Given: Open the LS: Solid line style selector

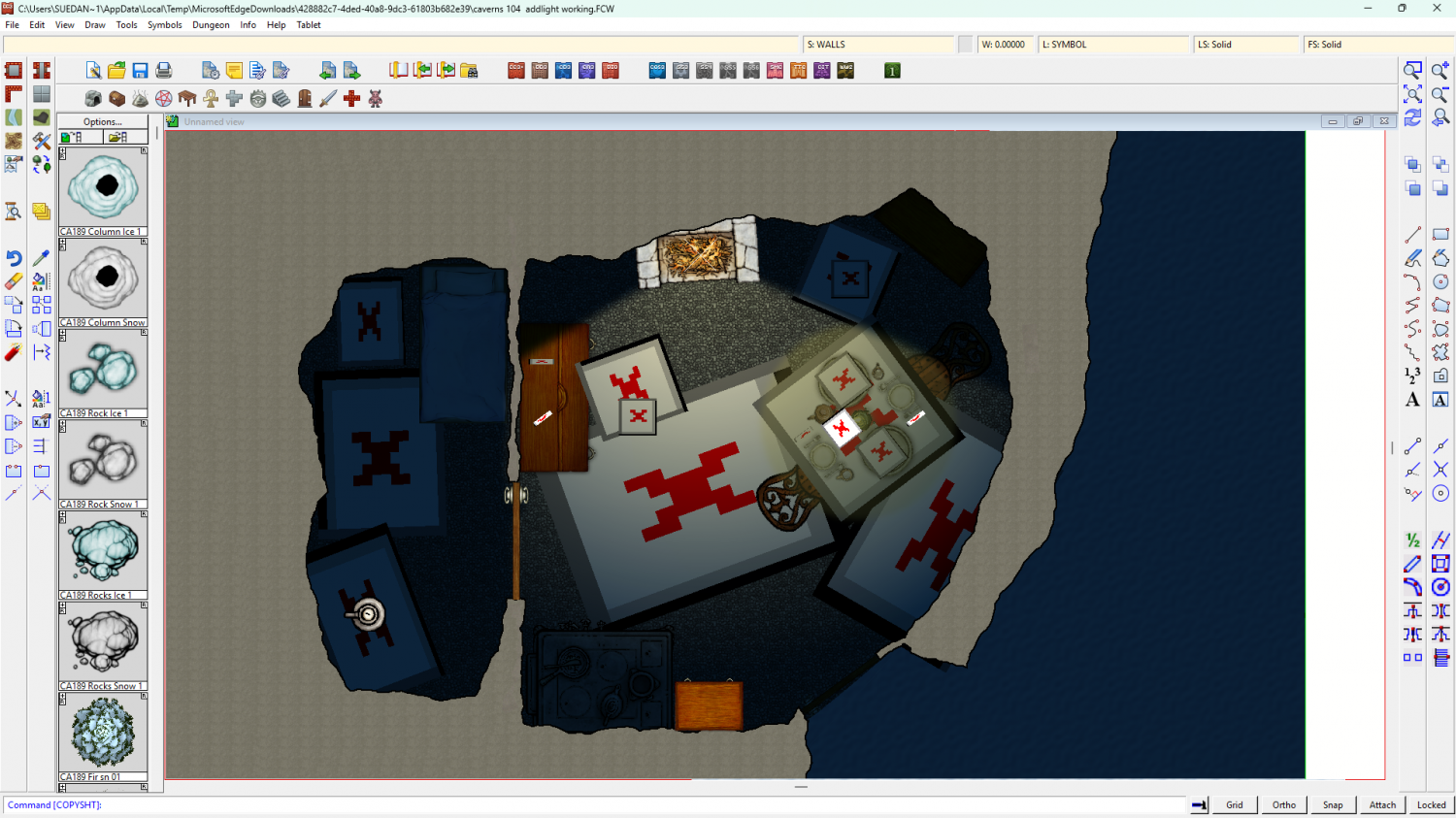Looking at the screenshot, I should click(1245, 45).
